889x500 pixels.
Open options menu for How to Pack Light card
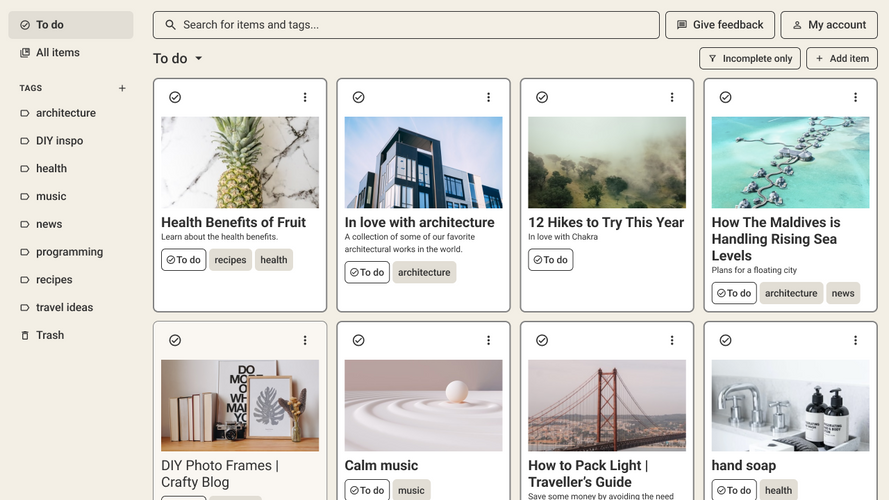tap(672, 340)
